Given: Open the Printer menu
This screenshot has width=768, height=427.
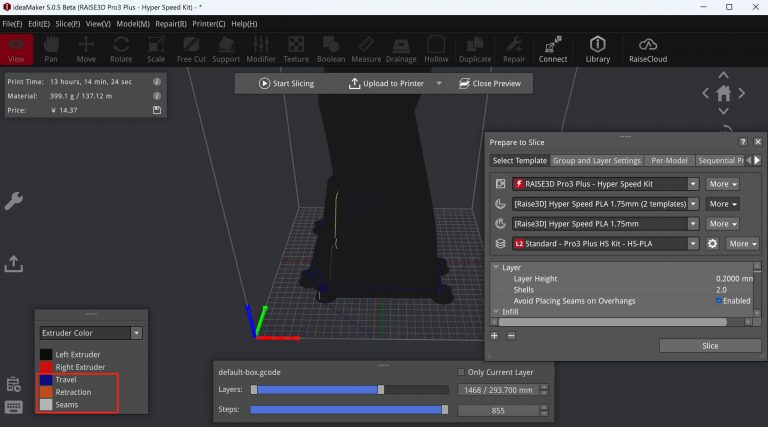Looking at the screenshot, I should pyautogui.click(x=209, y=24).
